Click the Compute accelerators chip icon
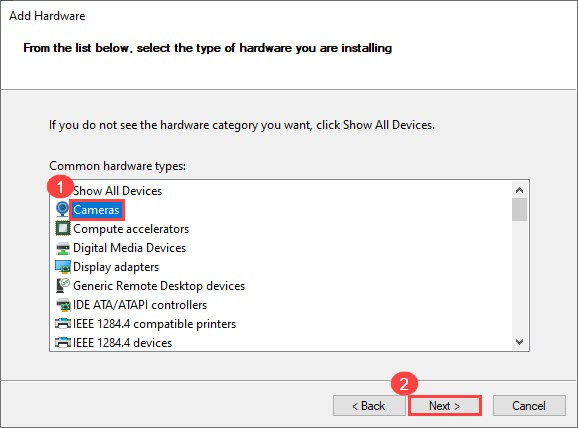Image resolution: width=578 pixels, height=428 pixels. [x=63, y=229]
